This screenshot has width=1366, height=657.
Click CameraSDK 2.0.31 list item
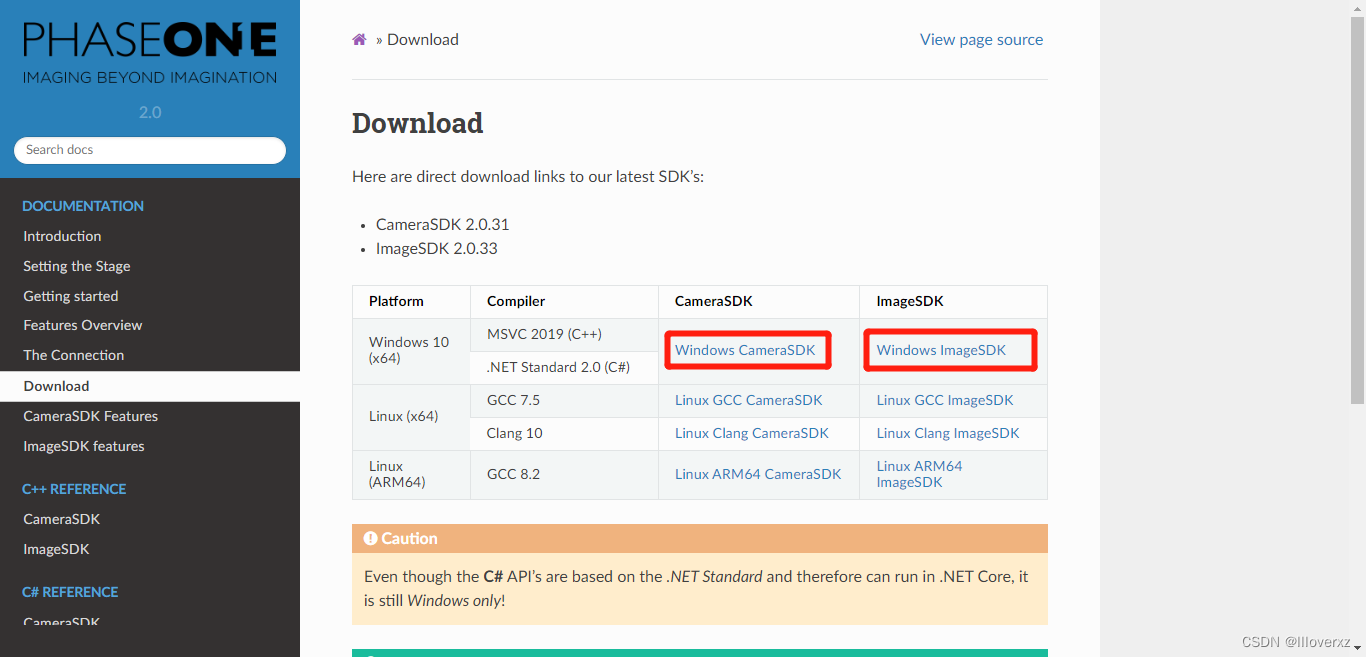443,224
